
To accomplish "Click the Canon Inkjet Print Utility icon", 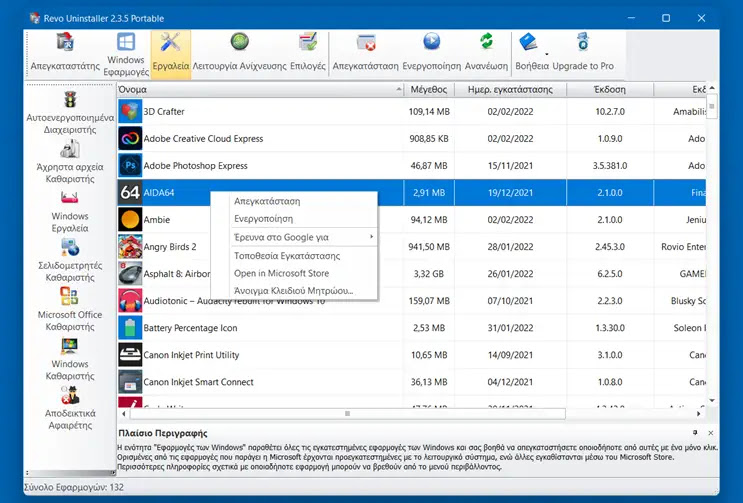I will click(130, 355).
